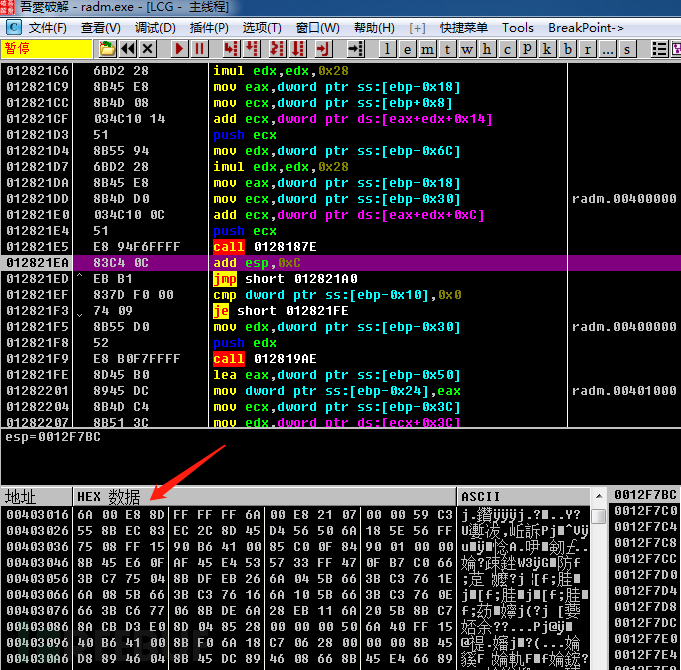The height and width of the screenshot is (670, 681).
Task: Open the 快捷菜单 menu
Action: click(464, 28)
